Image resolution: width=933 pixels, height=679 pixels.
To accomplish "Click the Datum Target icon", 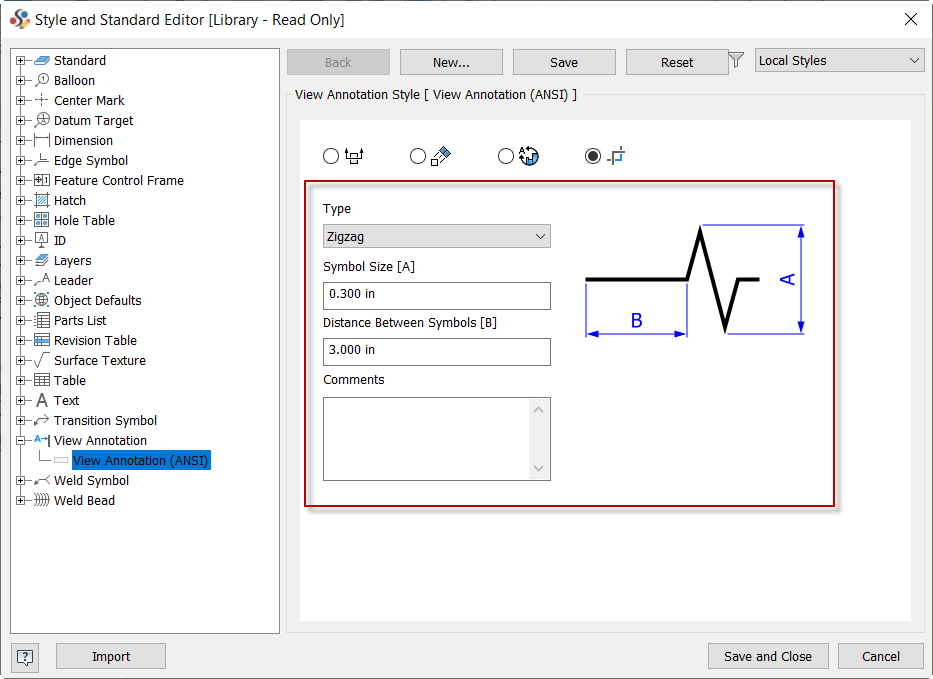I will click(42, 120).
